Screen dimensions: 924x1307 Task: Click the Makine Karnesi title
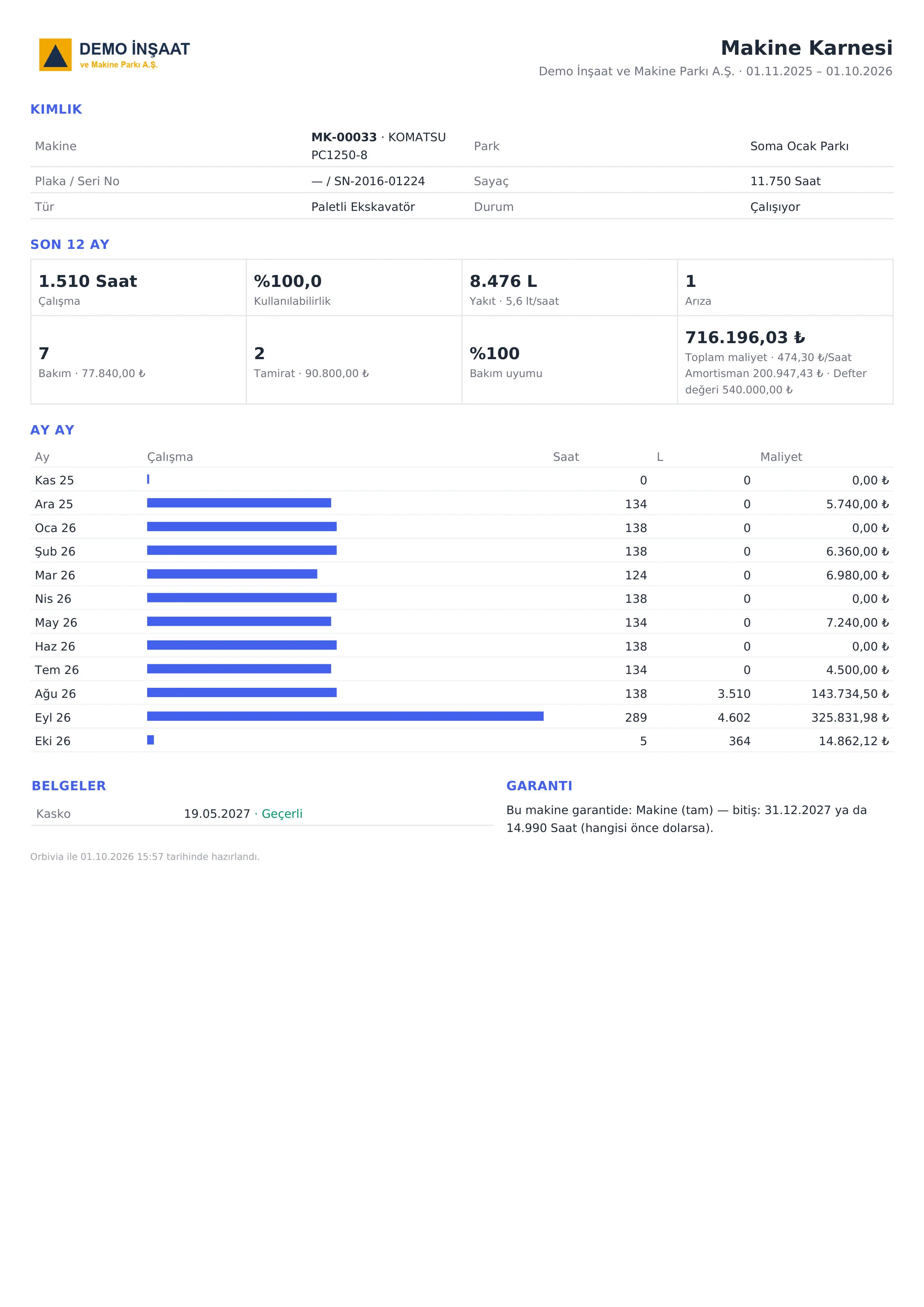[806, 48]
